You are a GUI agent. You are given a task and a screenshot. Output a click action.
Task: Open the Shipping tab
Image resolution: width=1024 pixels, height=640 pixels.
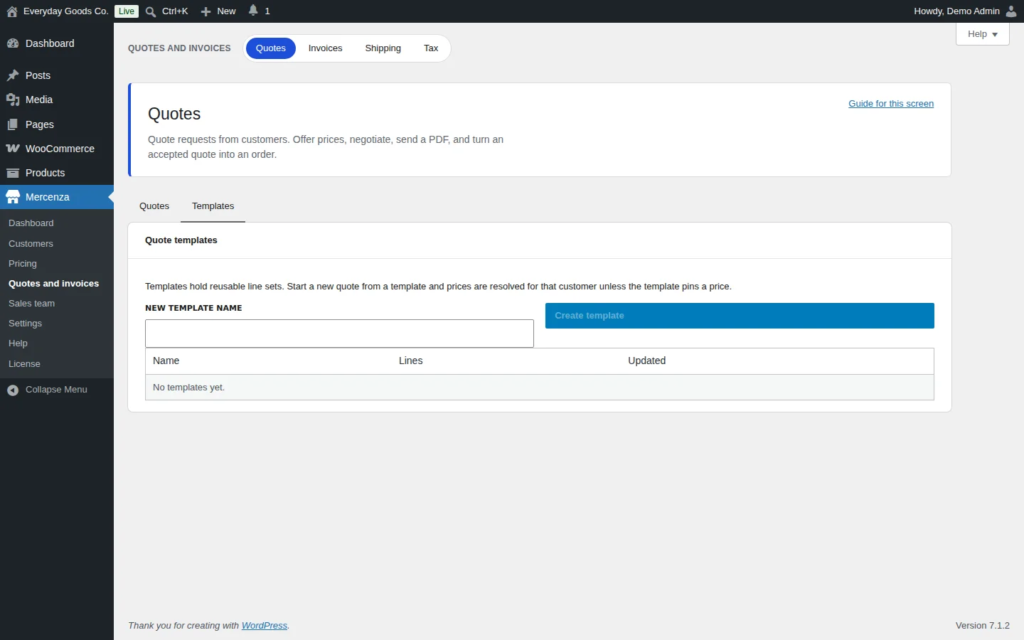[383, 48]
